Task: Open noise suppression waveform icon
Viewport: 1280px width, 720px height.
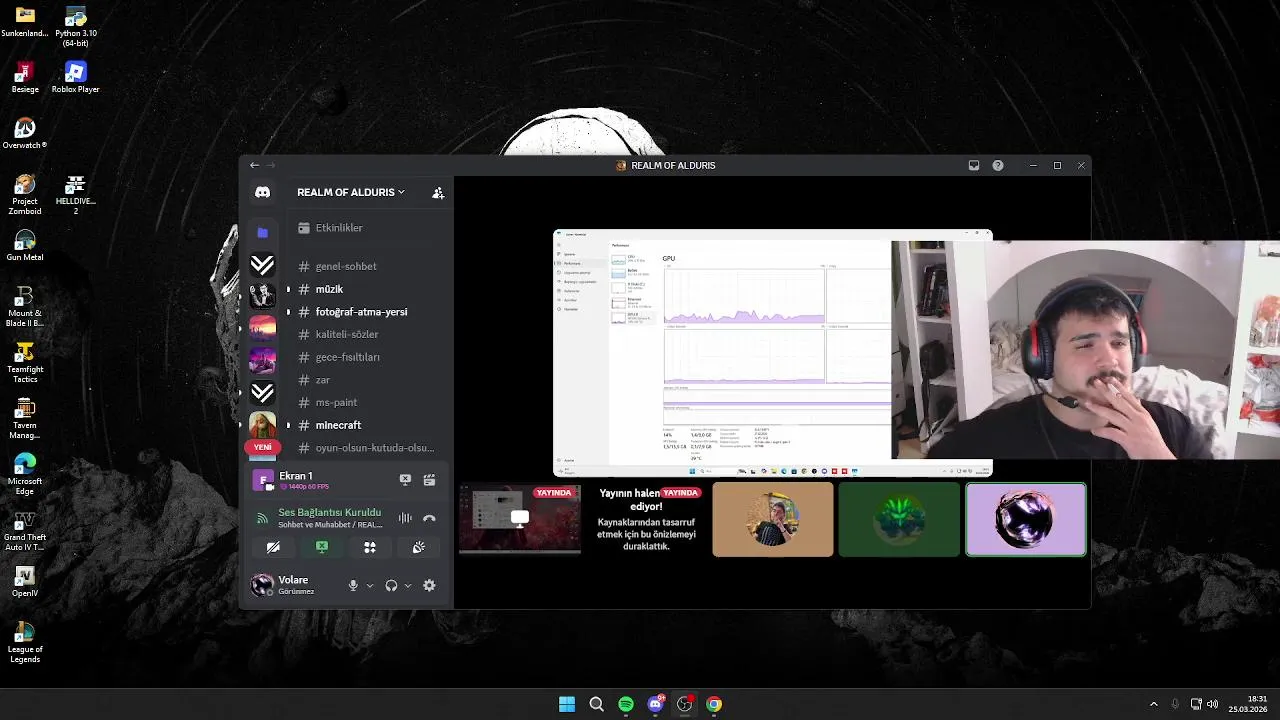Action: [405, 518]
